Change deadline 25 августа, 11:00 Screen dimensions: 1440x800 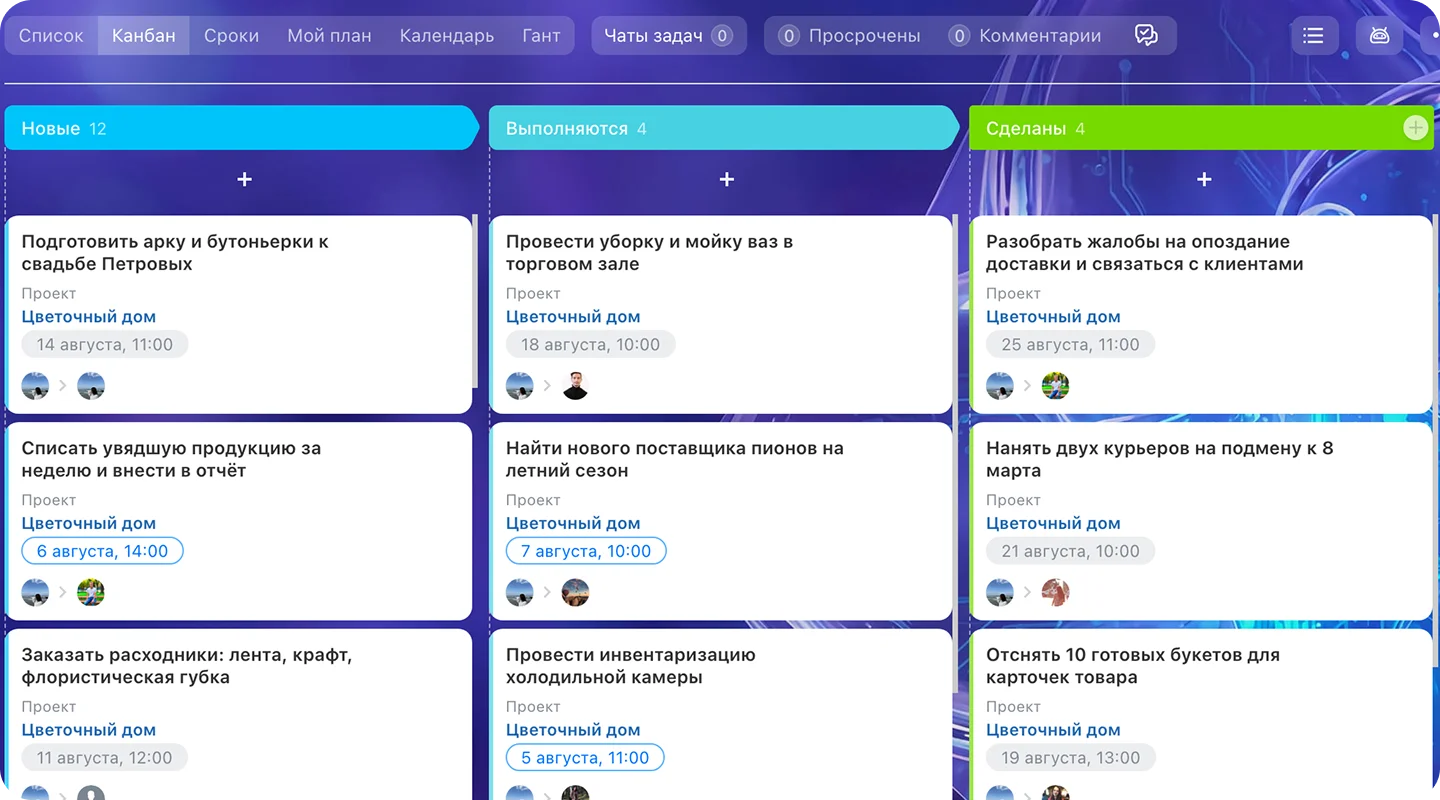(1070, 345)
